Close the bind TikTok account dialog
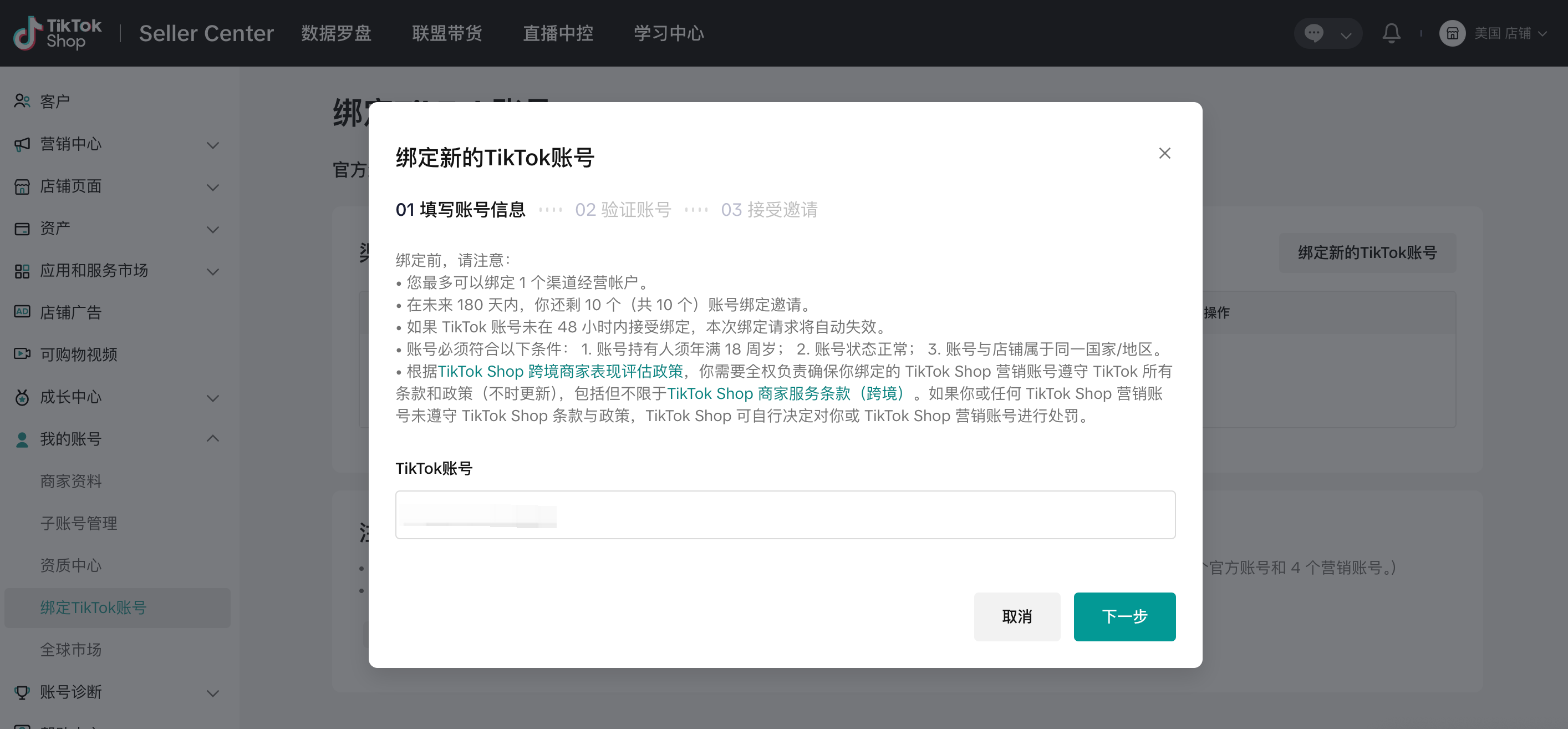 pyautogui.click(x=1164, y=154)
